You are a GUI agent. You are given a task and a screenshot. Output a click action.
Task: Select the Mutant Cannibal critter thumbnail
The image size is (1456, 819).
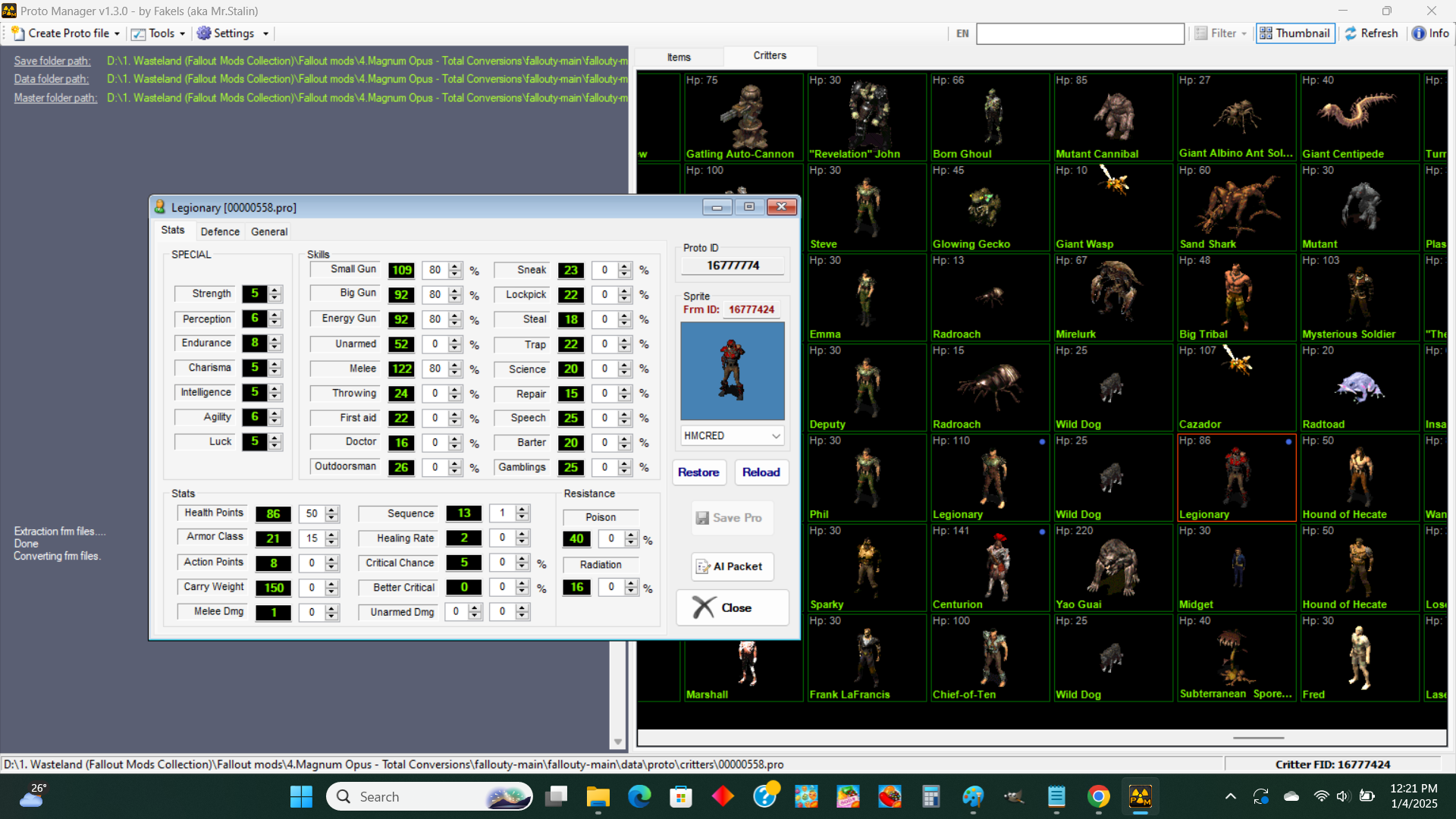click(1112, 117)
